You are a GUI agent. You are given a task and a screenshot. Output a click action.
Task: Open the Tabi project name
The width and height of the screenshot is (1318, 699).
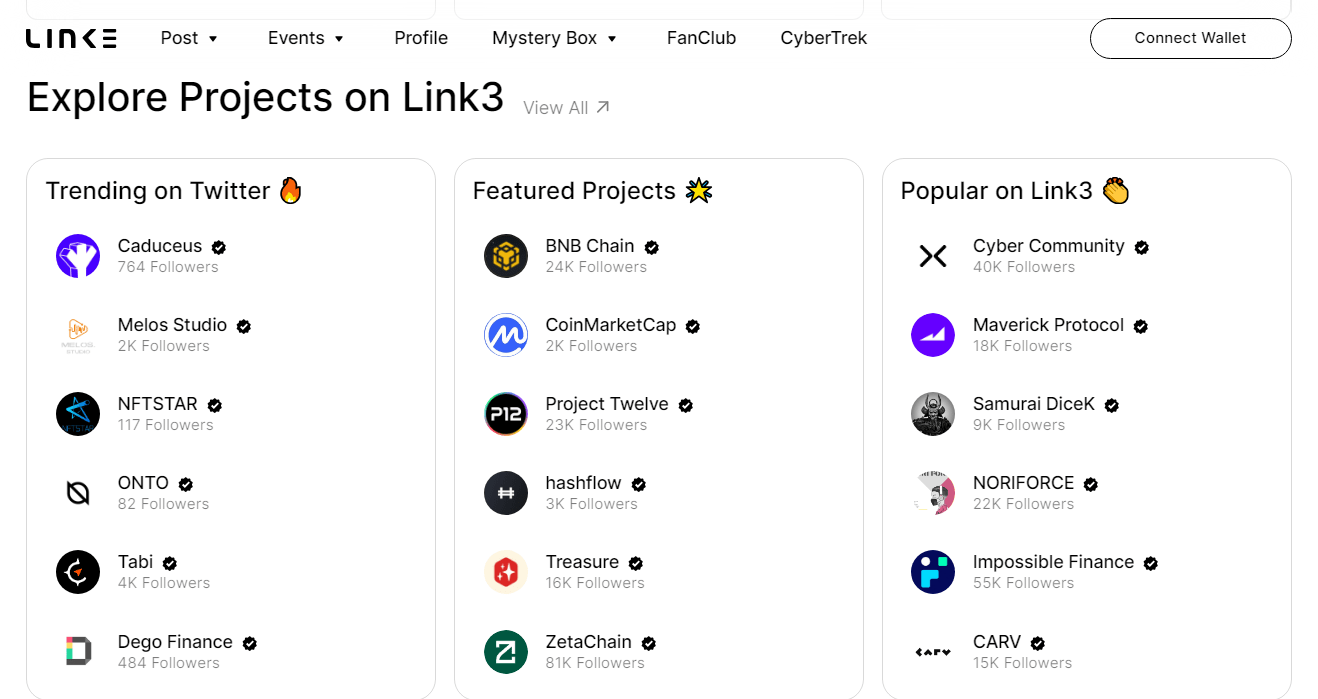pos(135,562)
